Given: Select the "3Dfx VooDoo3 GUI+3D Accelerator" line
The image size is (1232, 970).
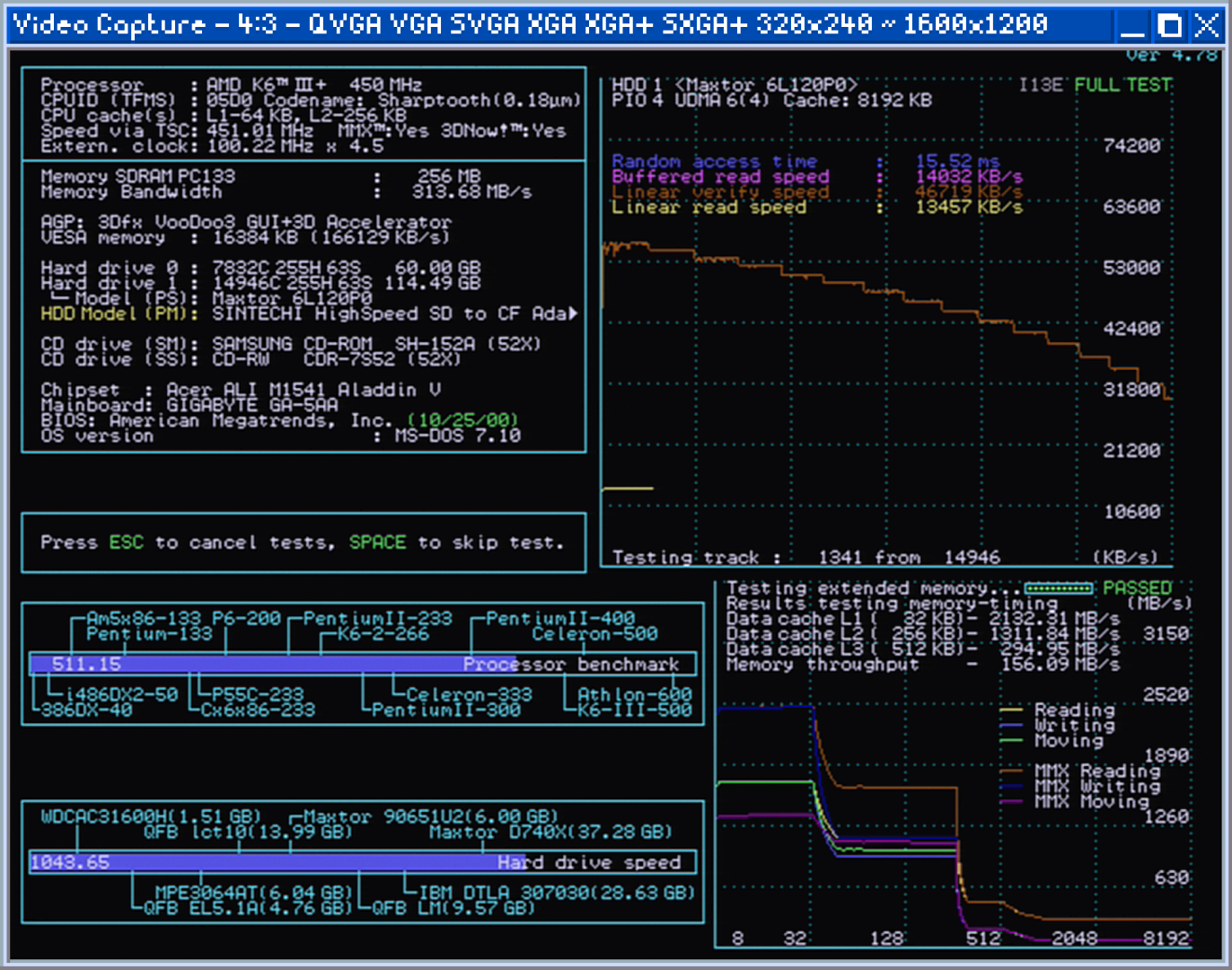Looking at the screenshot, I should coord(275,222).
